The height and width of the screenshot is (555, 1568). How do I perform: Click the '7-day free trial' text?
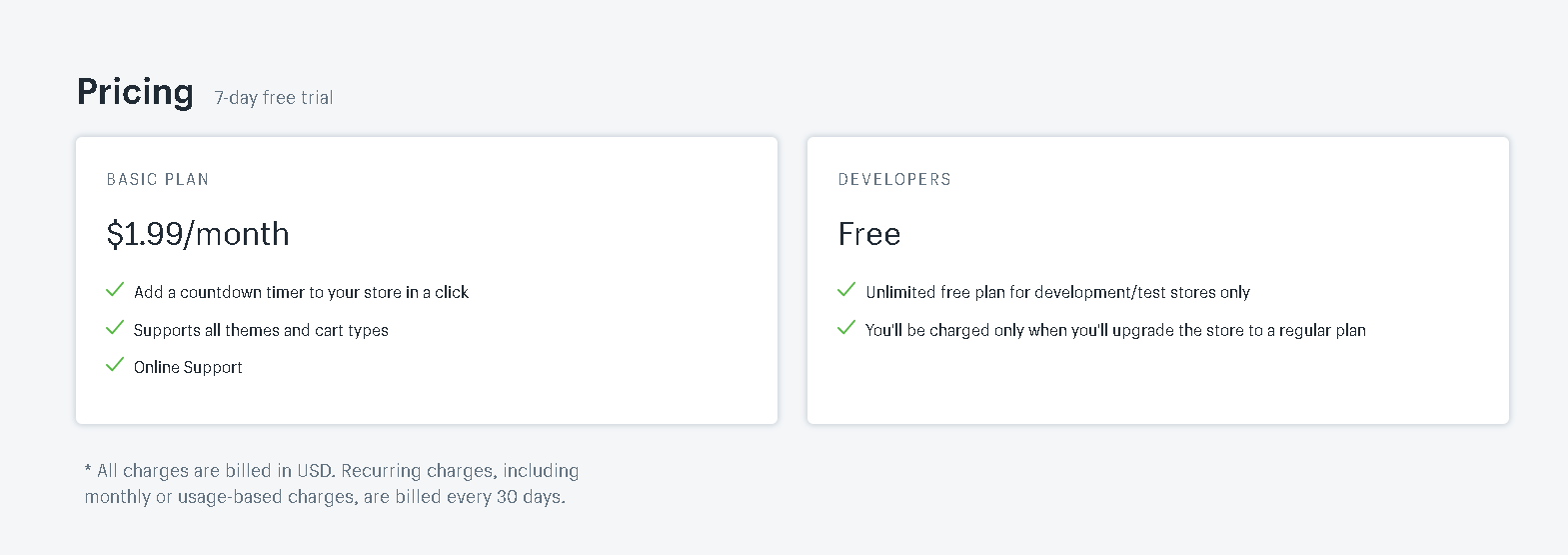274,98
